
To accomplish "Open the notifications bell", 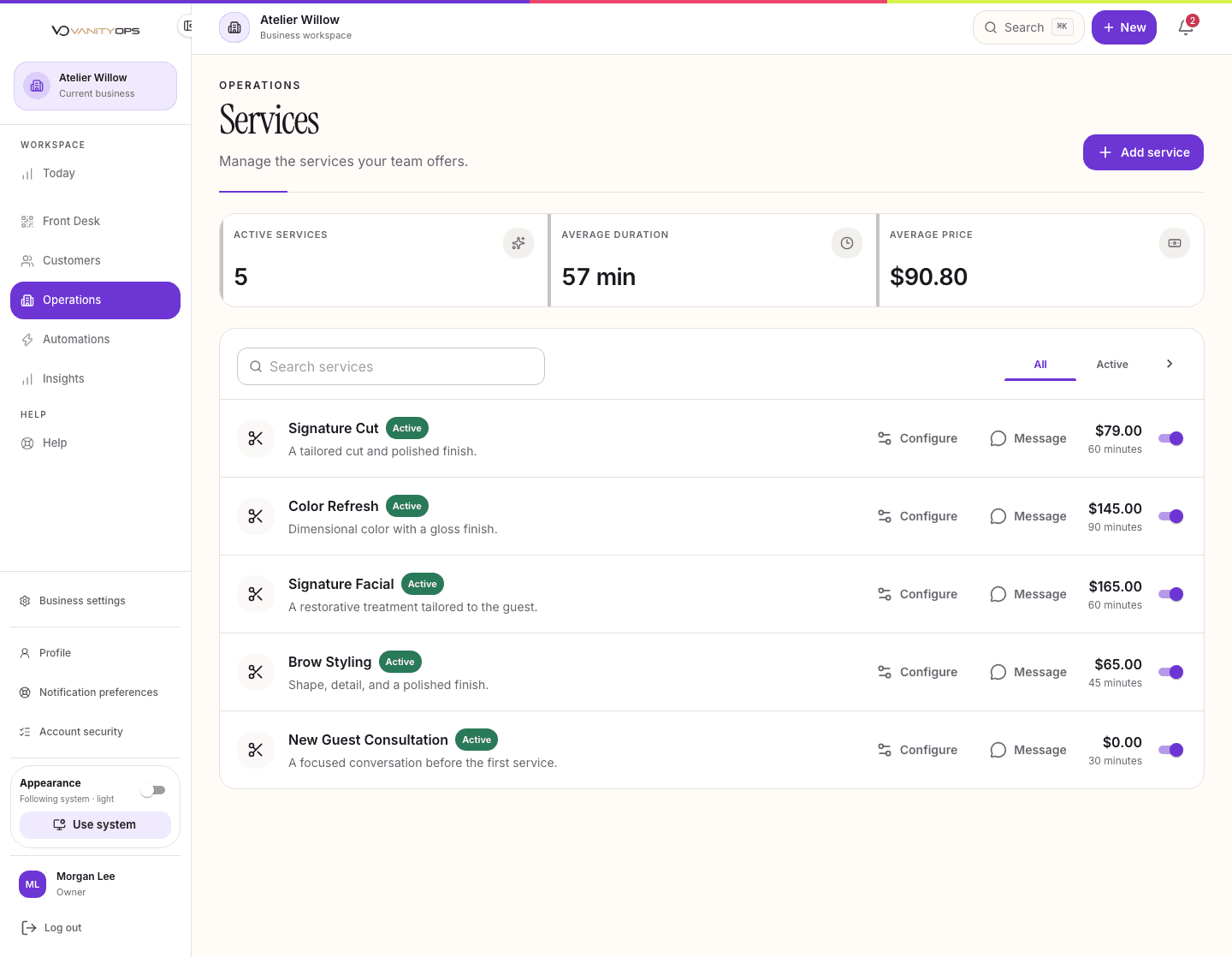I will coord(1186,27).
